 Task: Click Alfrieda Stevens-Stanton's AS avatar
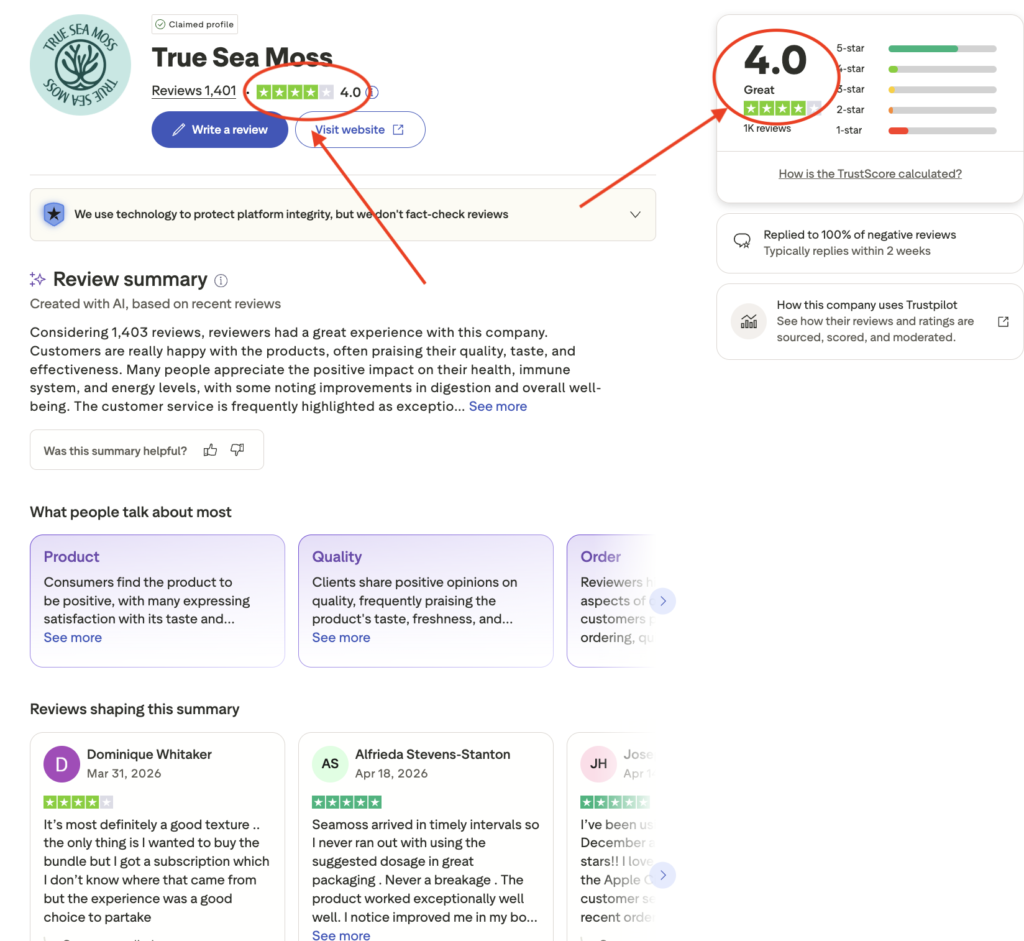tap(330, 764)
